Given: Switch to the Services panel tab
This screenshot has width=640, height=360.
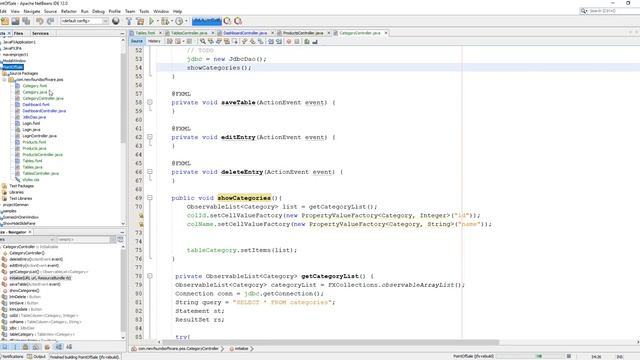Looking at the screenshot, I should coord(40,33).
